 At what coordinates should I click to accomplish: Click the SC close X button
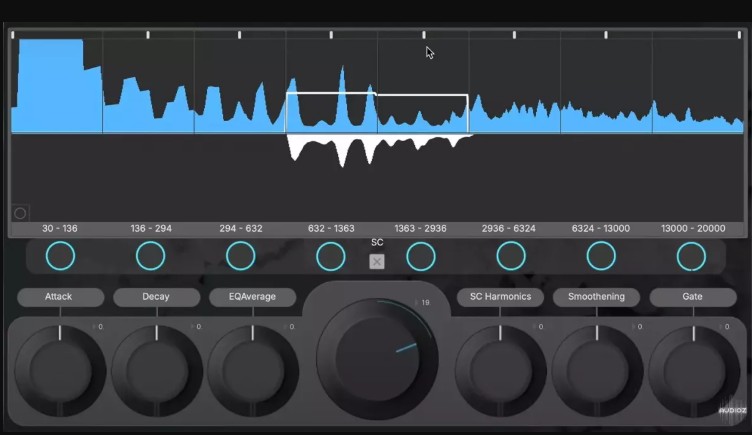click(x=377, y=261)
